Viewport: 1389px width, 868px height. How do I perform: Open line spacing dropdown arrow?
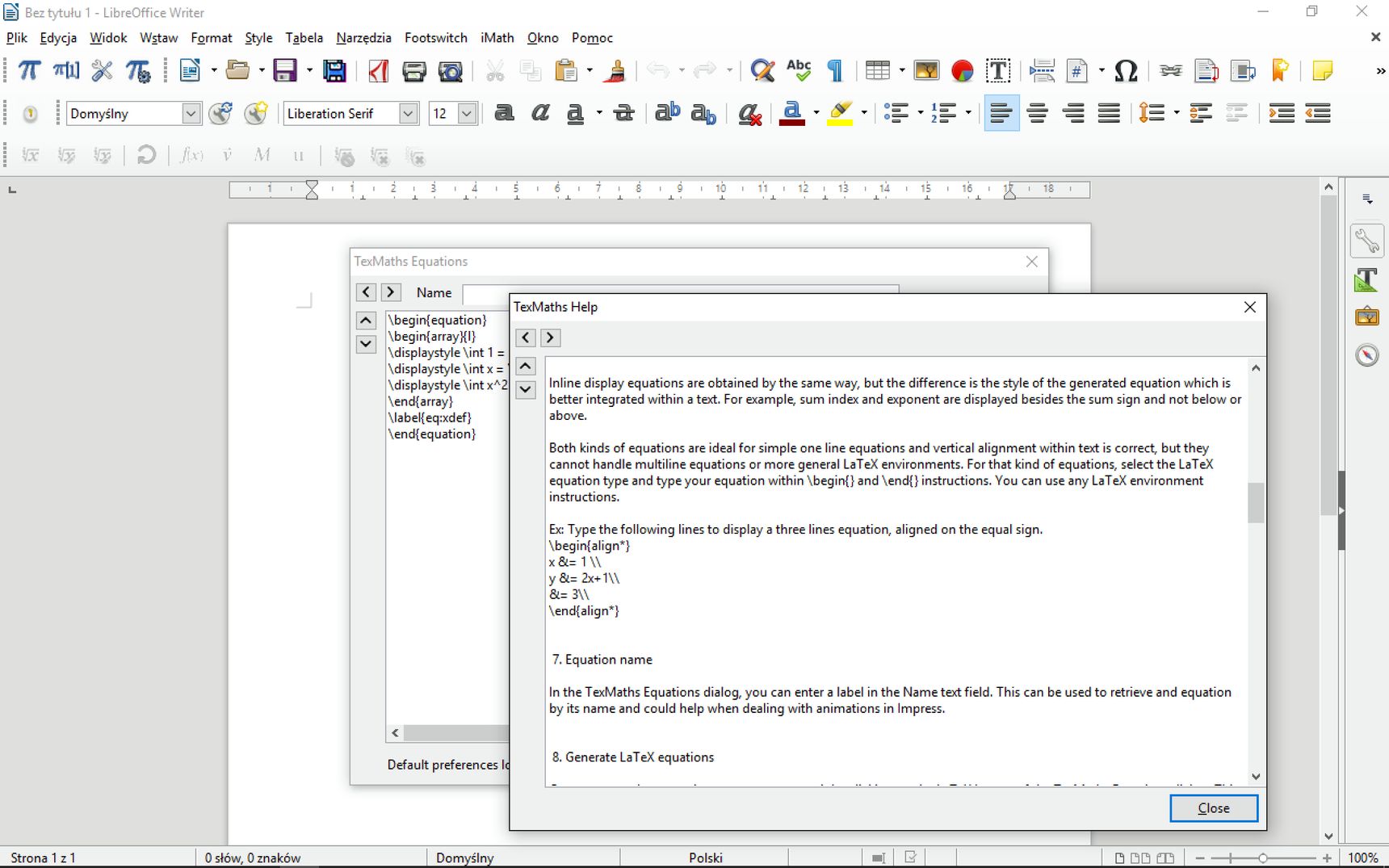(1177, 113)
